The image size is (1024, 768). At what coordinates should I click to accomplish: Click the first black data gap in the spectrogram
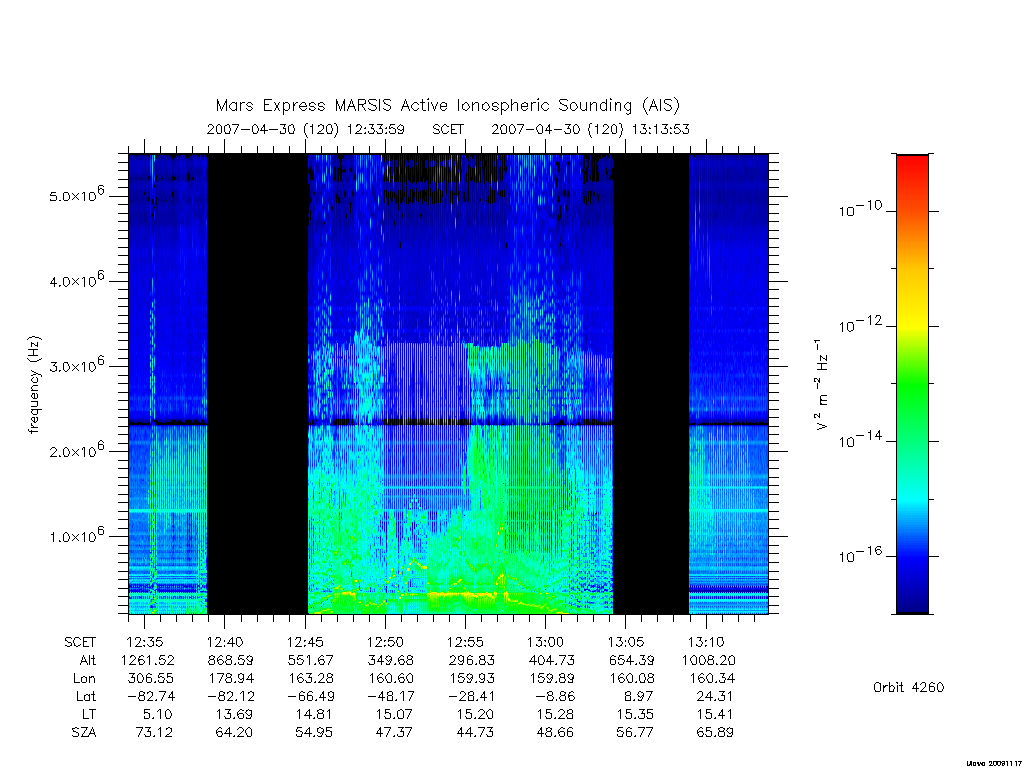click(257, 384)
